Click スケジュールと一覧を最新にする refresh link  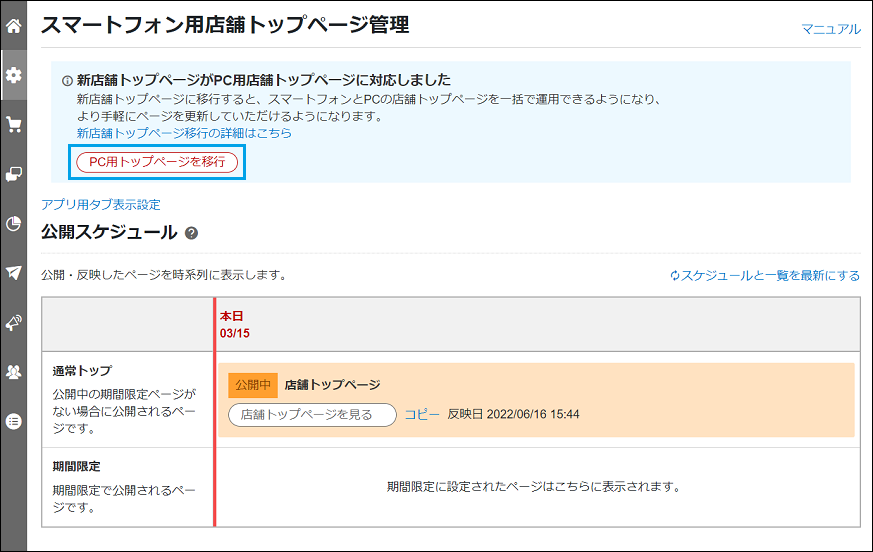click(x=765, y=275)
